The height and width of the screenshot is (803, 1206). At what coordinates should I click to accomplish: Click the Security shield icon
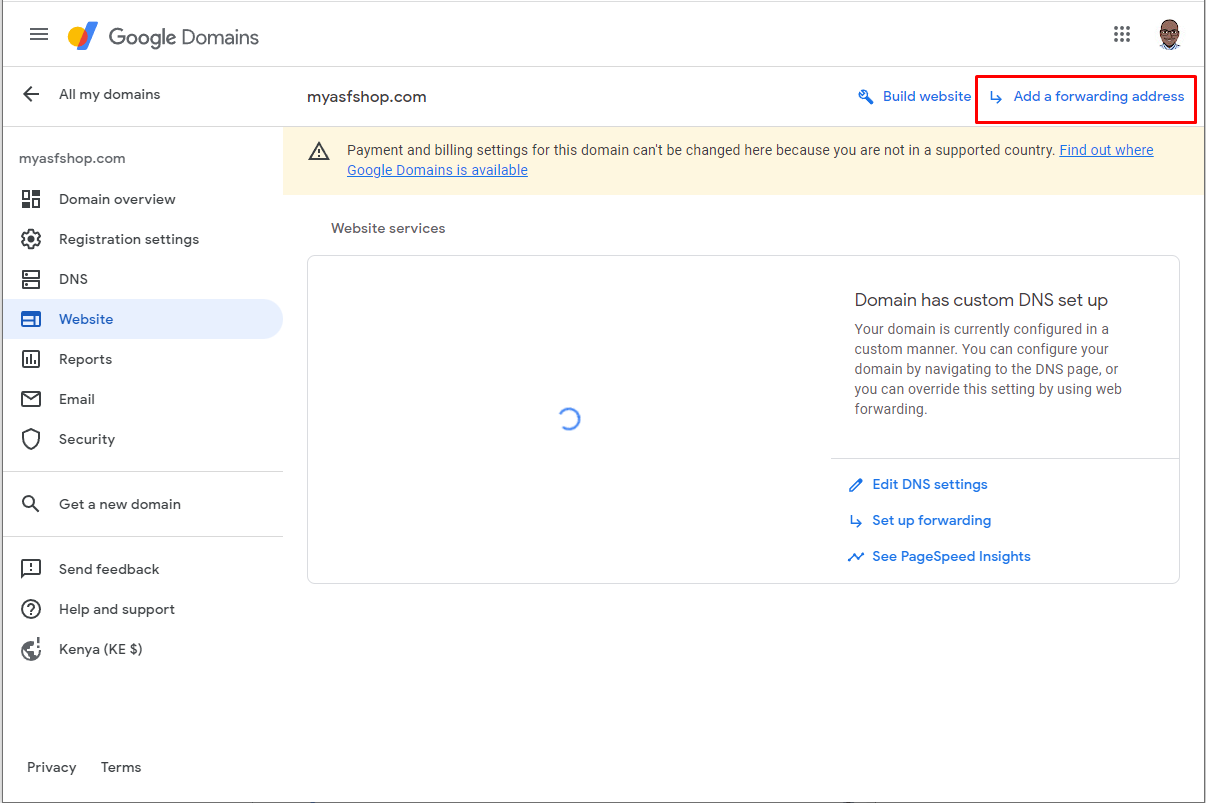pyautogui.click(x=31, y=439)
